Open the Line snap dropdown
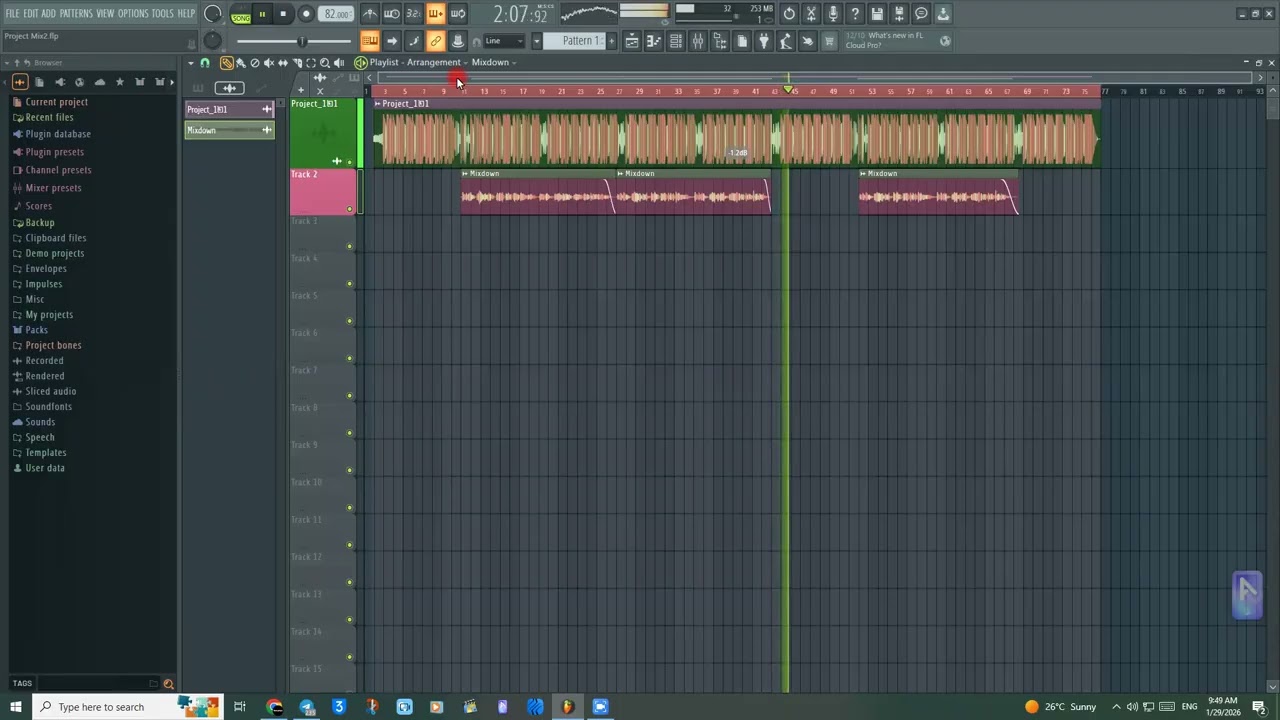 pyautogui.click(x=504, y=41)
